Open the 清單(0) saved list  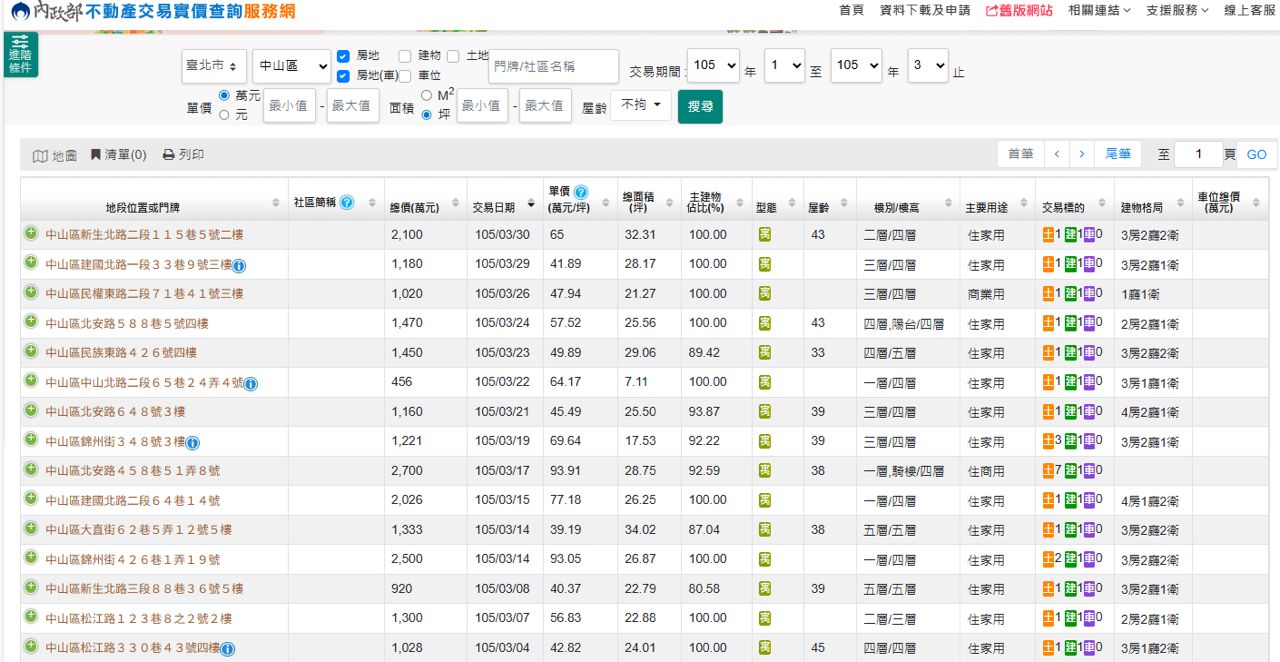(118, 155)
